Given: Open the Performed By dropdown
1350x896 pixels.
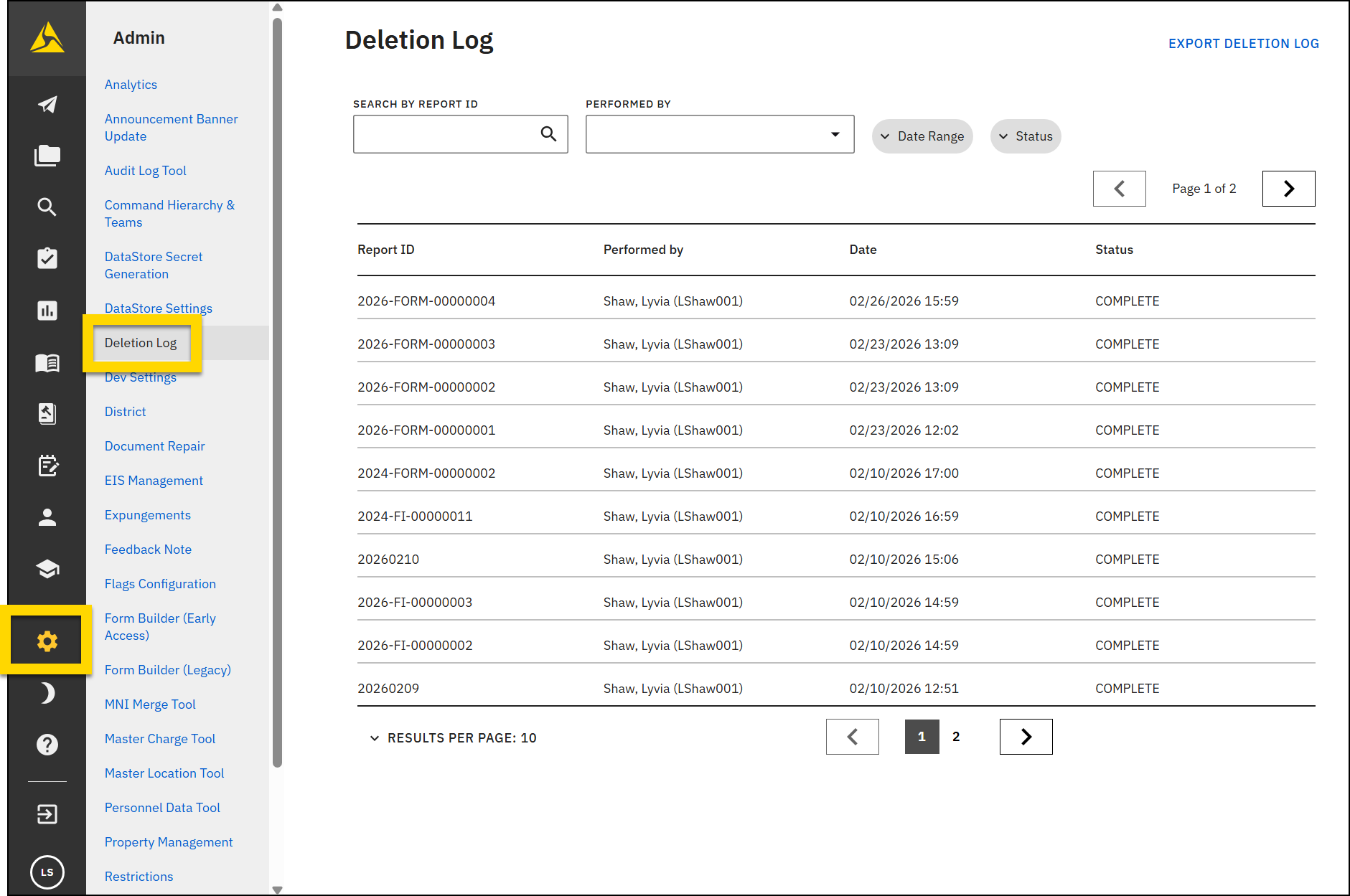Looking at the screenshot, I should pyautogui.click(x=719, y=134).
